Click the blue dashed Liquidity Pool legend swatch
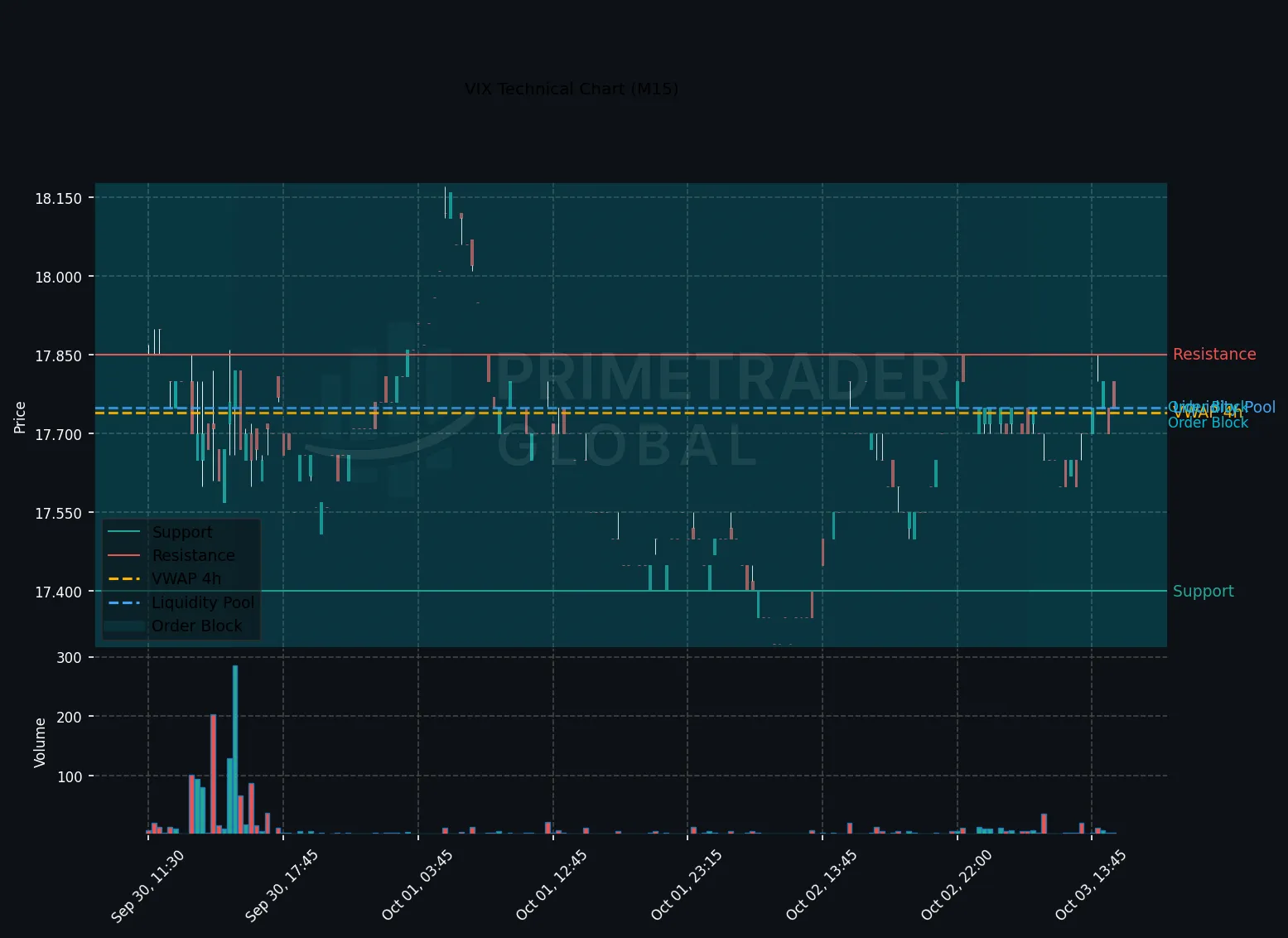Viewport: 1288px width, 938px height. (x=124, y=602)
